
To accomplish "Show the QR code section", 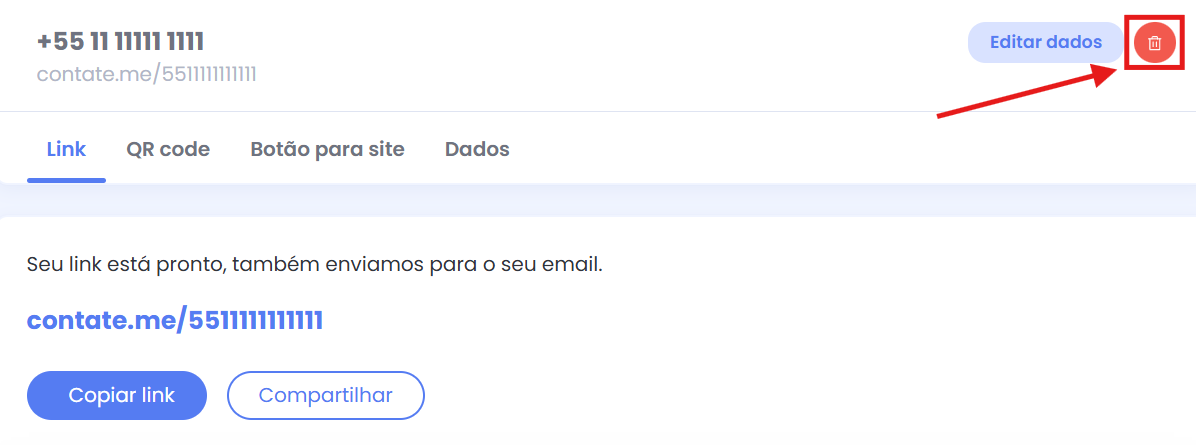I will tap(168, 149).
